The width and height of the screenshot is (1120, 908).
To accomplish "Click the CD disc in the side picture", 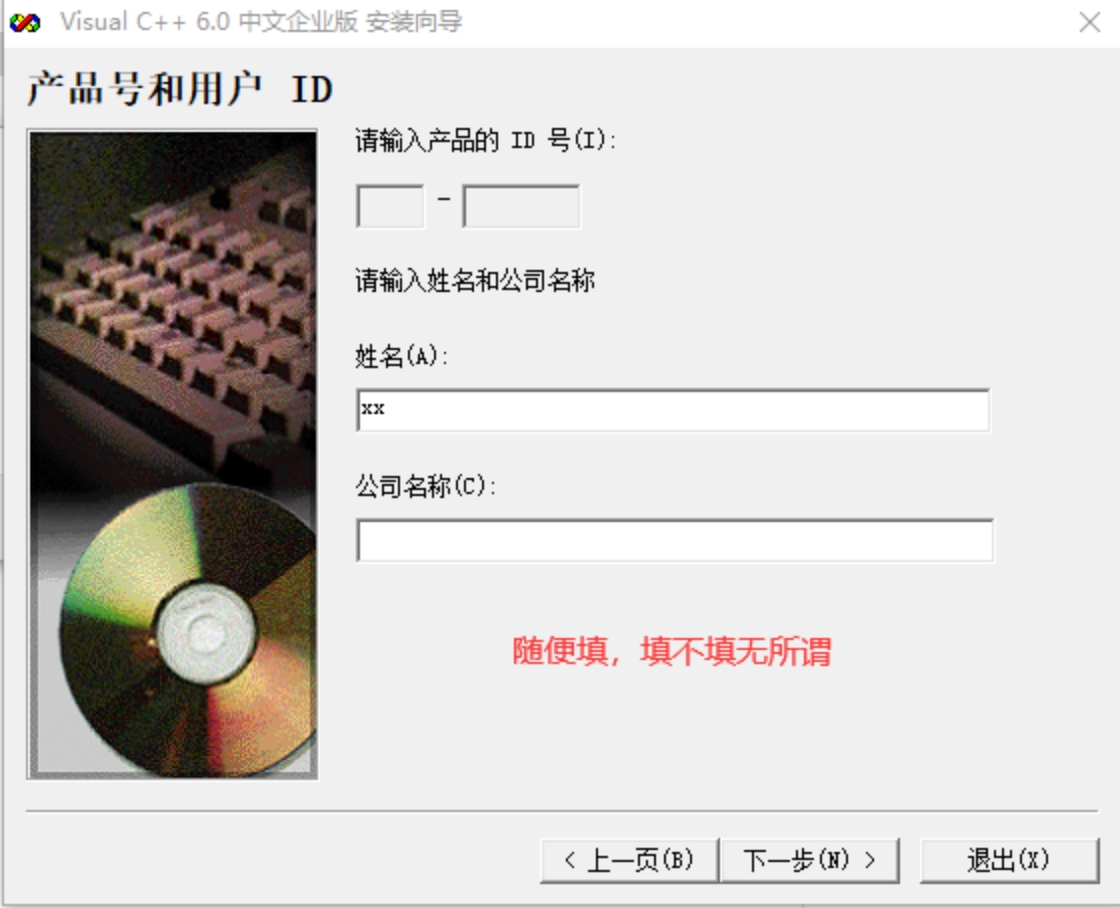I will click(189, 630).
